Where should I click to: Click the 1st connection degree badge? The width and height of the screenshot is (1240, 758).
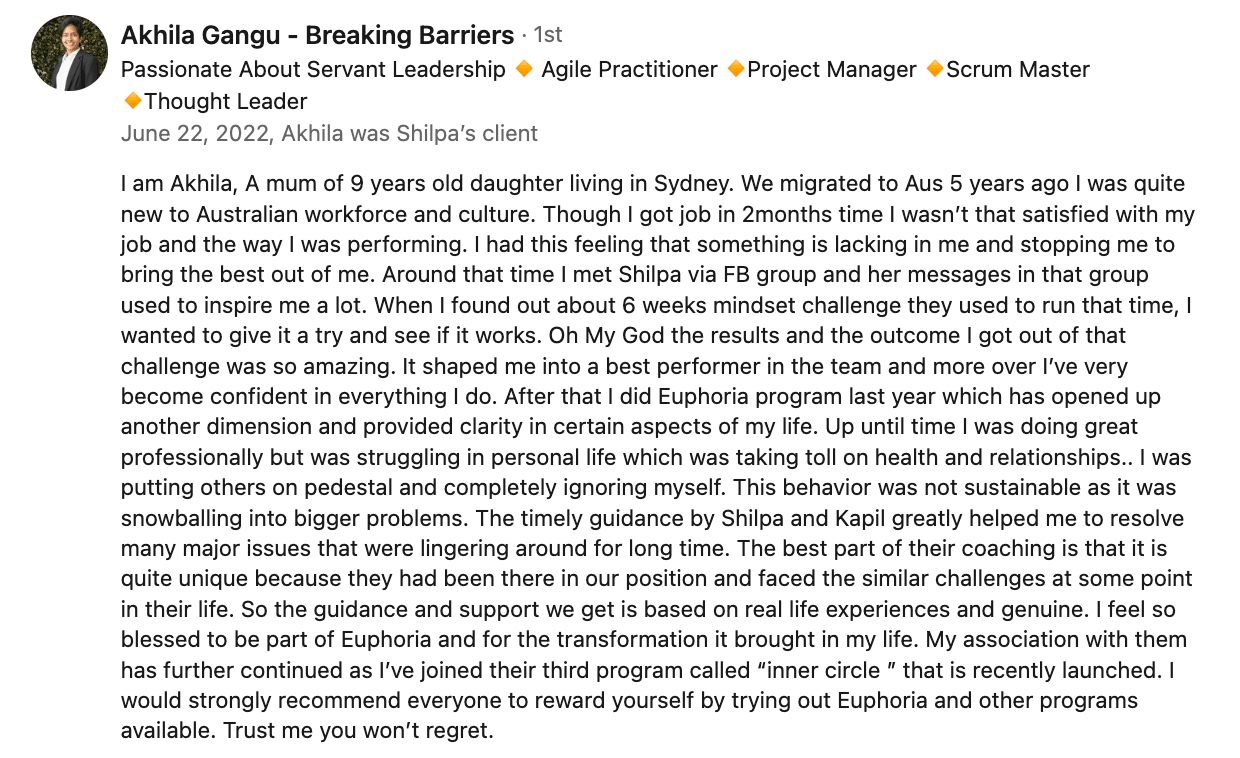tap(548, 35)
